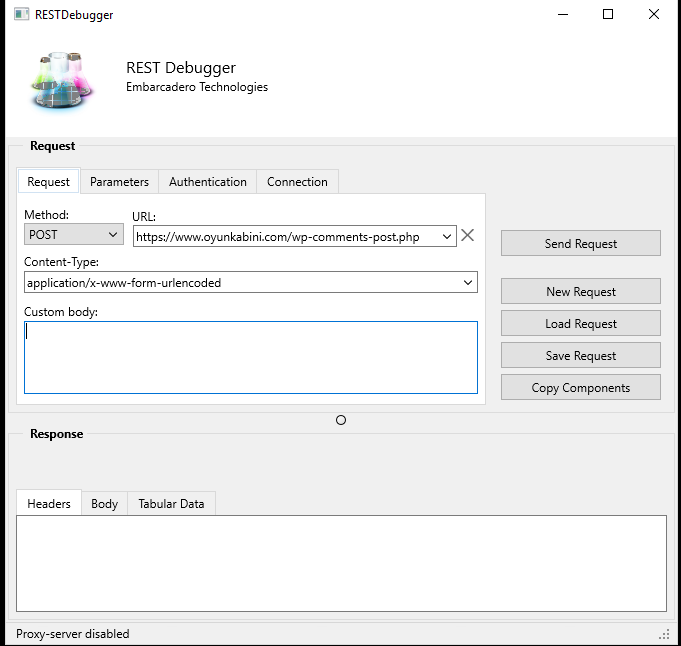The width and height of the screenshot is (681, 646).
Task: Click the 'Embarcadero Technologies' label
Action: (197, 87)
